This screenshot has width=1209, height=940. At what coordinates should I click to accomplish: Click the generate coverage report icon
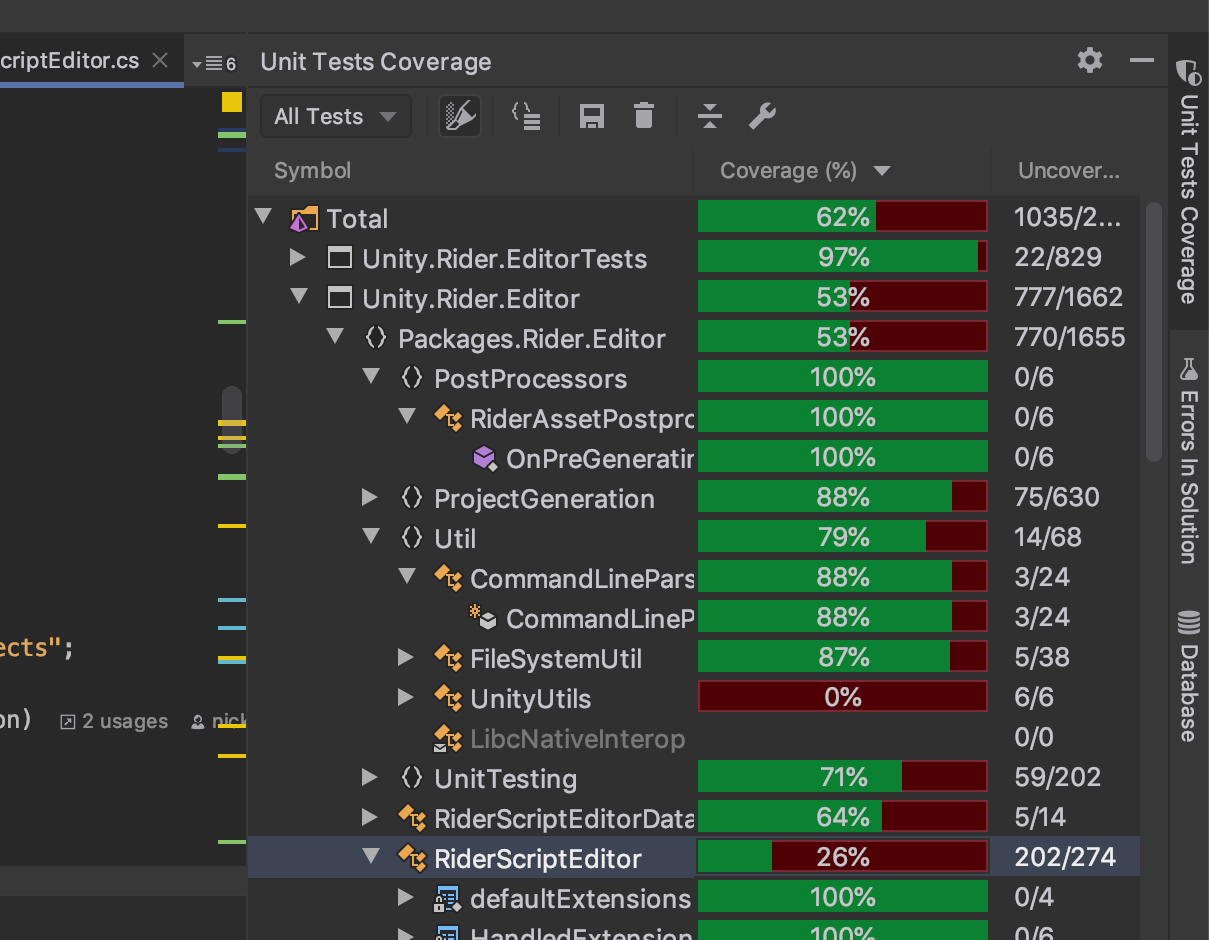pyautogui.click(x=527, y=117)
